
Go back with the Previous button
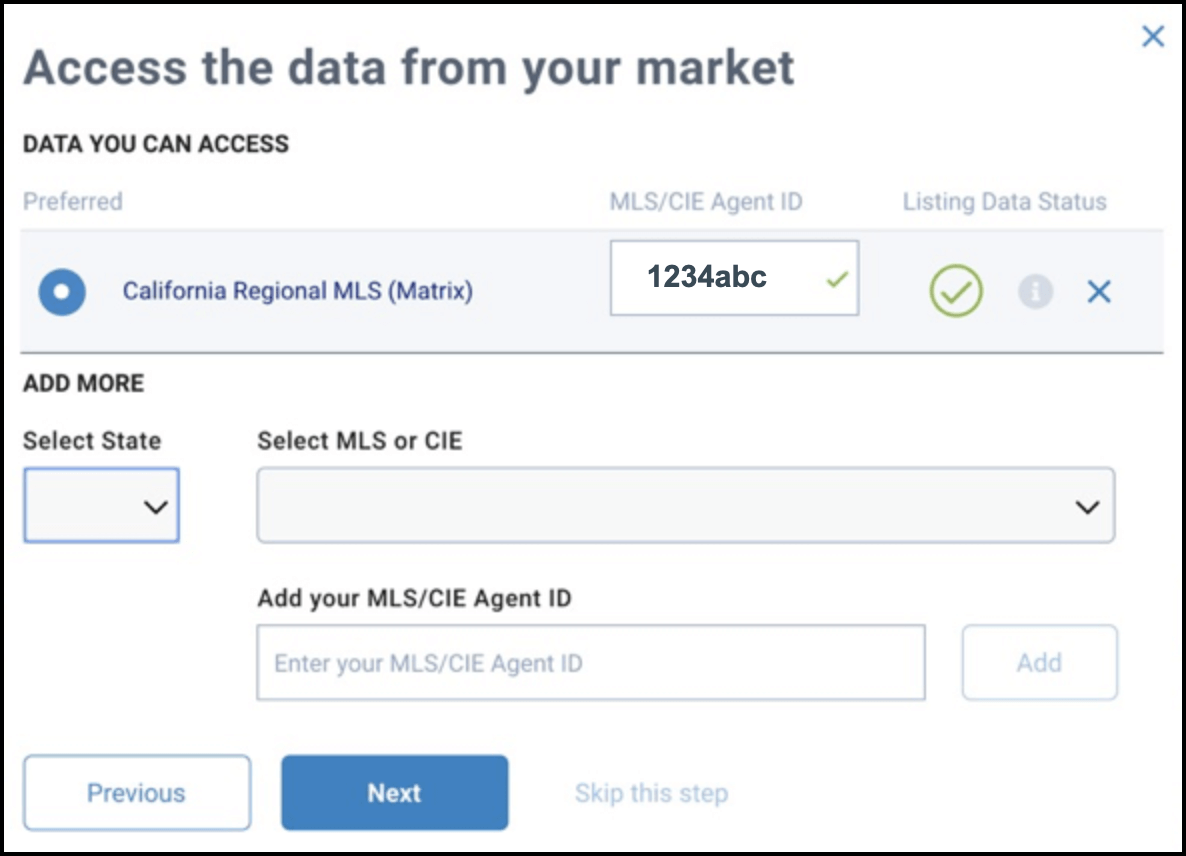point(136,793)
